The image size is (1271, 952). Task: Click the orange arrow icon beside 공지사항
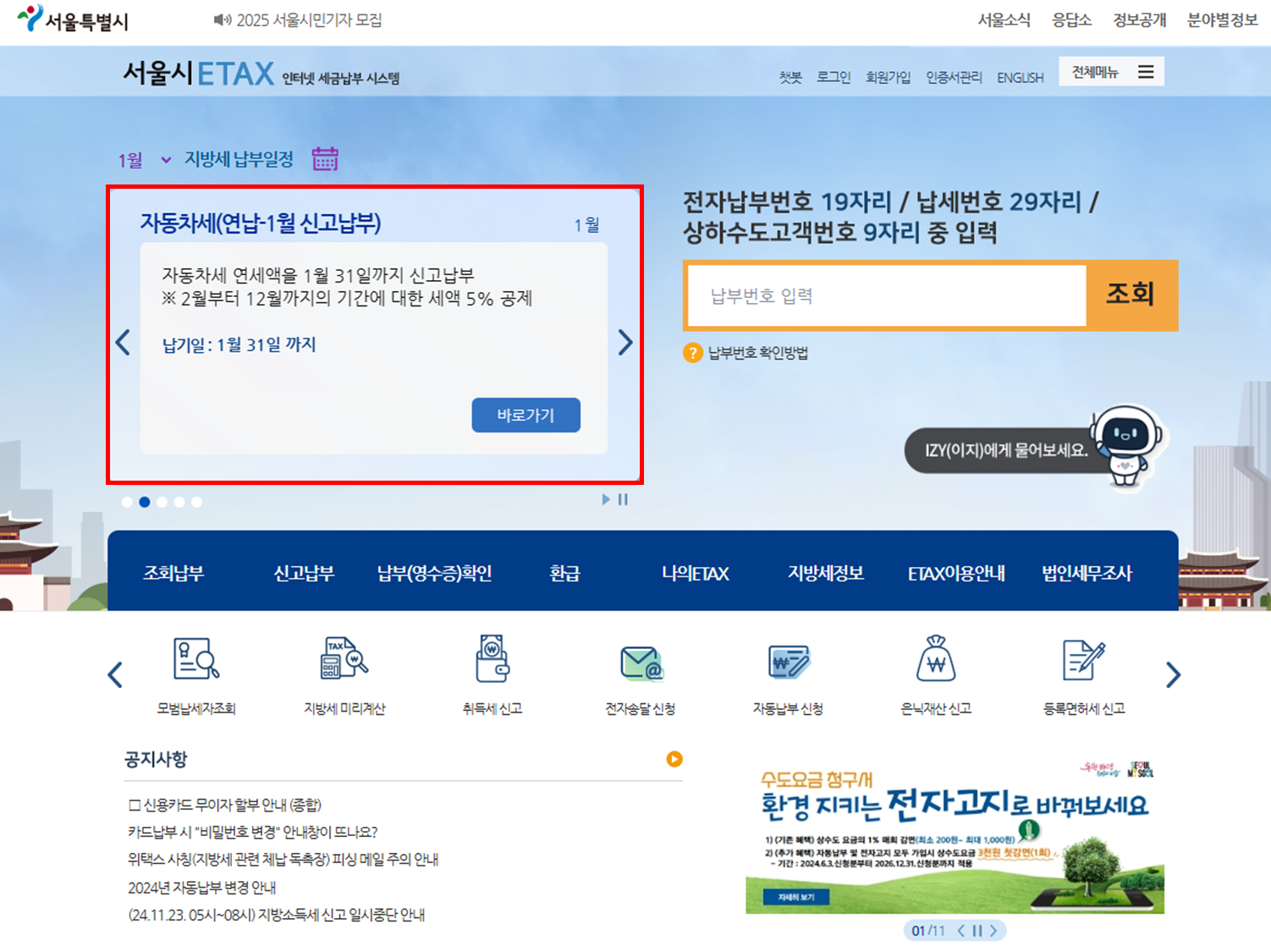click(x=674, y=759)
